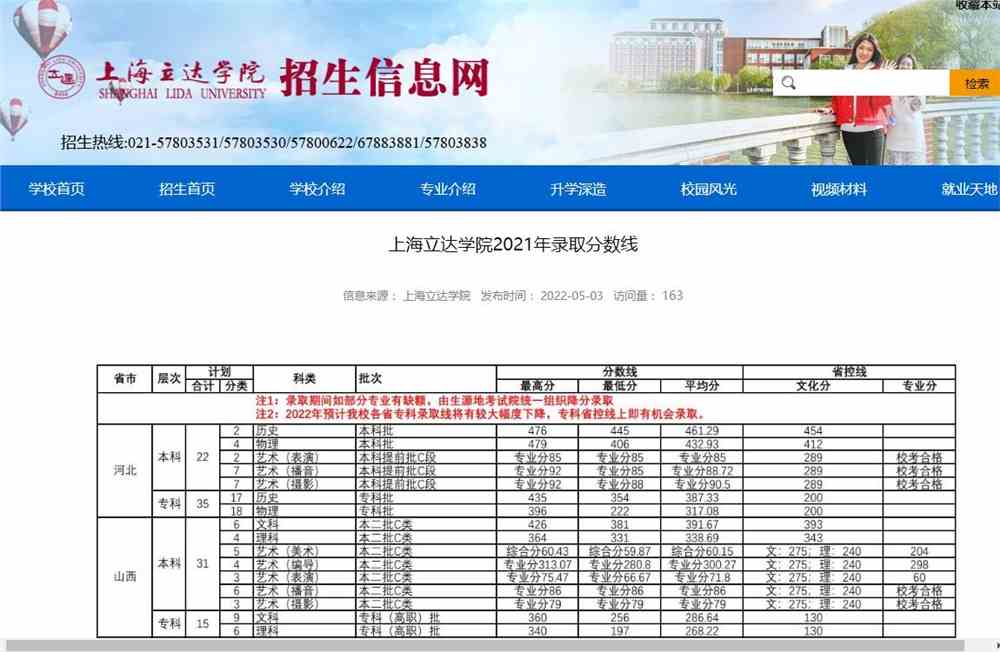Open the 就业天地 menu item
Image resolution: width=1000 pixels, height=652 pixels.
click(x=969, y=189)
